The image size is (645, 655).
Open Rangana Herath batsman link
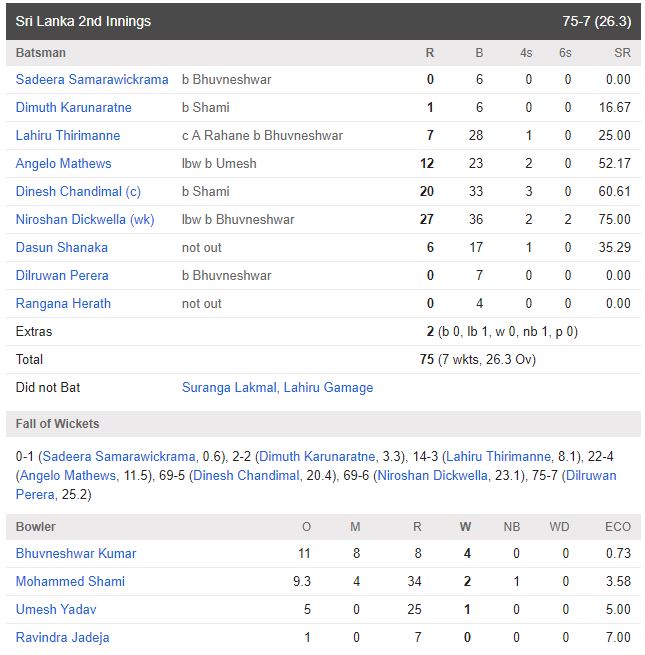63,303
